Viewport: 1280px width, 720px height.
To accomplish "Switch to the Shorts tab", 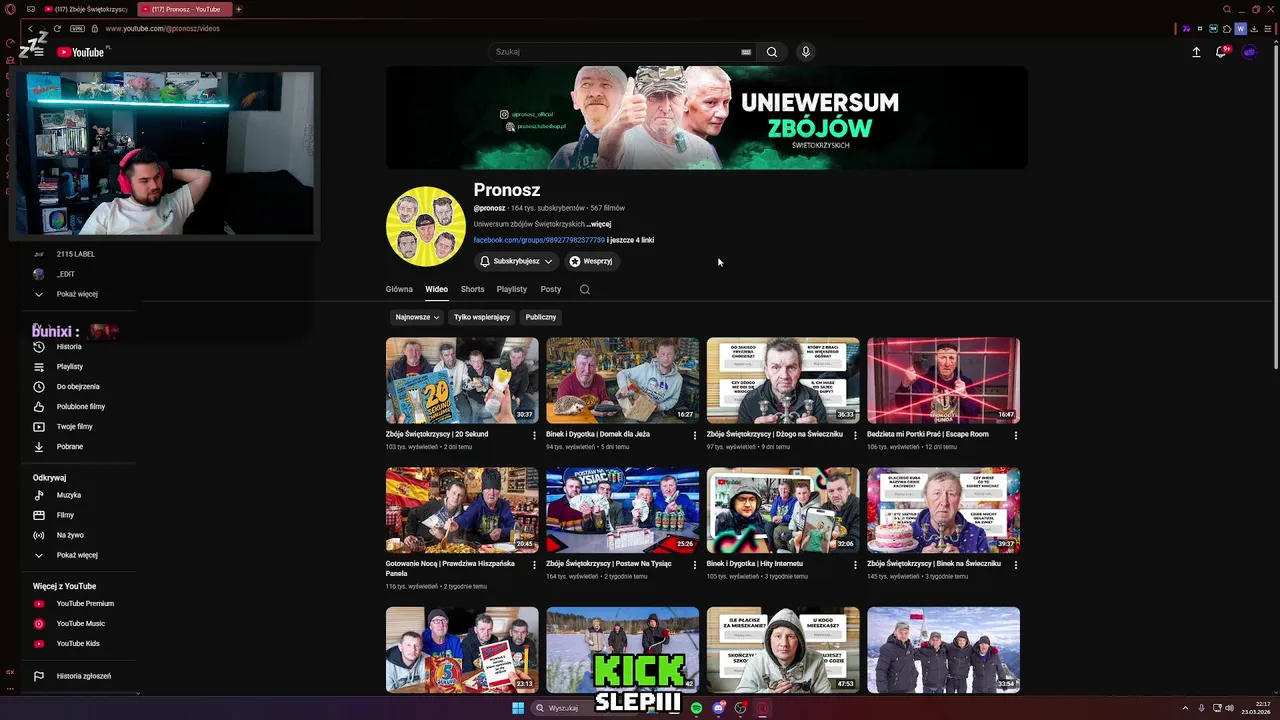I will coord(472,289).
